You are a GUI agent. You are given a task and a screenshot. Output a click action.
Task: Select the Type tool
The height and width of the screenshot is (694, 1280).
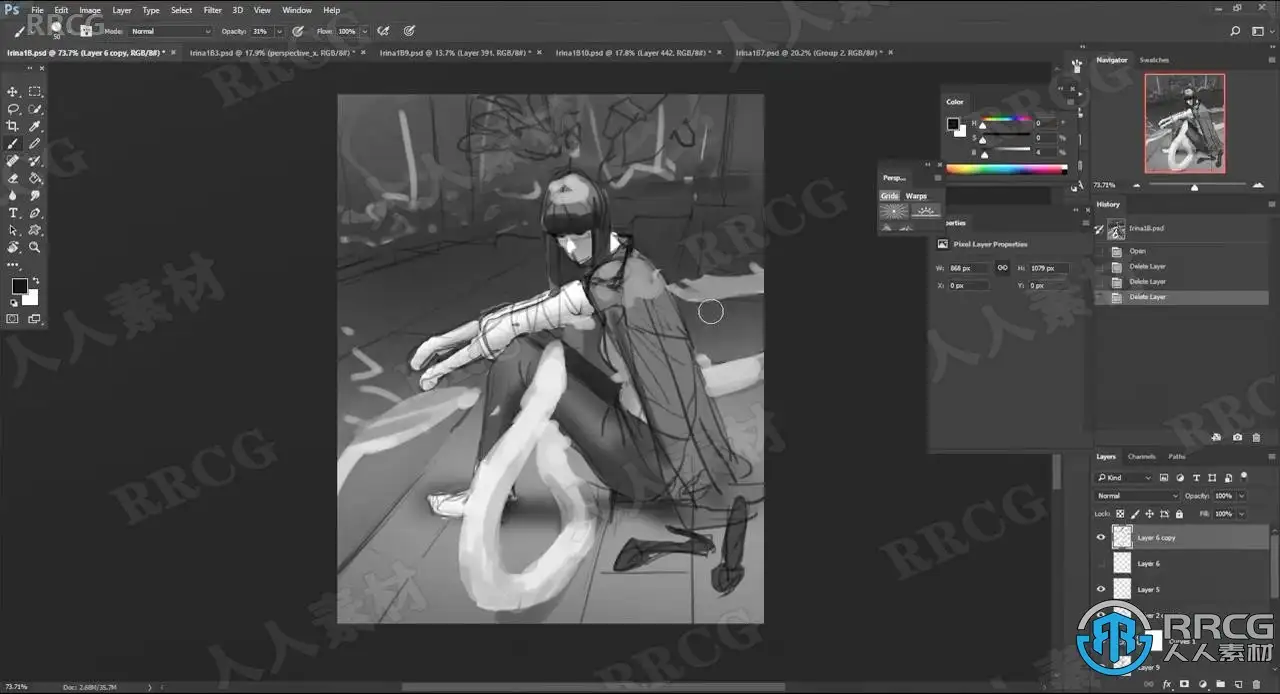(13, 213)
